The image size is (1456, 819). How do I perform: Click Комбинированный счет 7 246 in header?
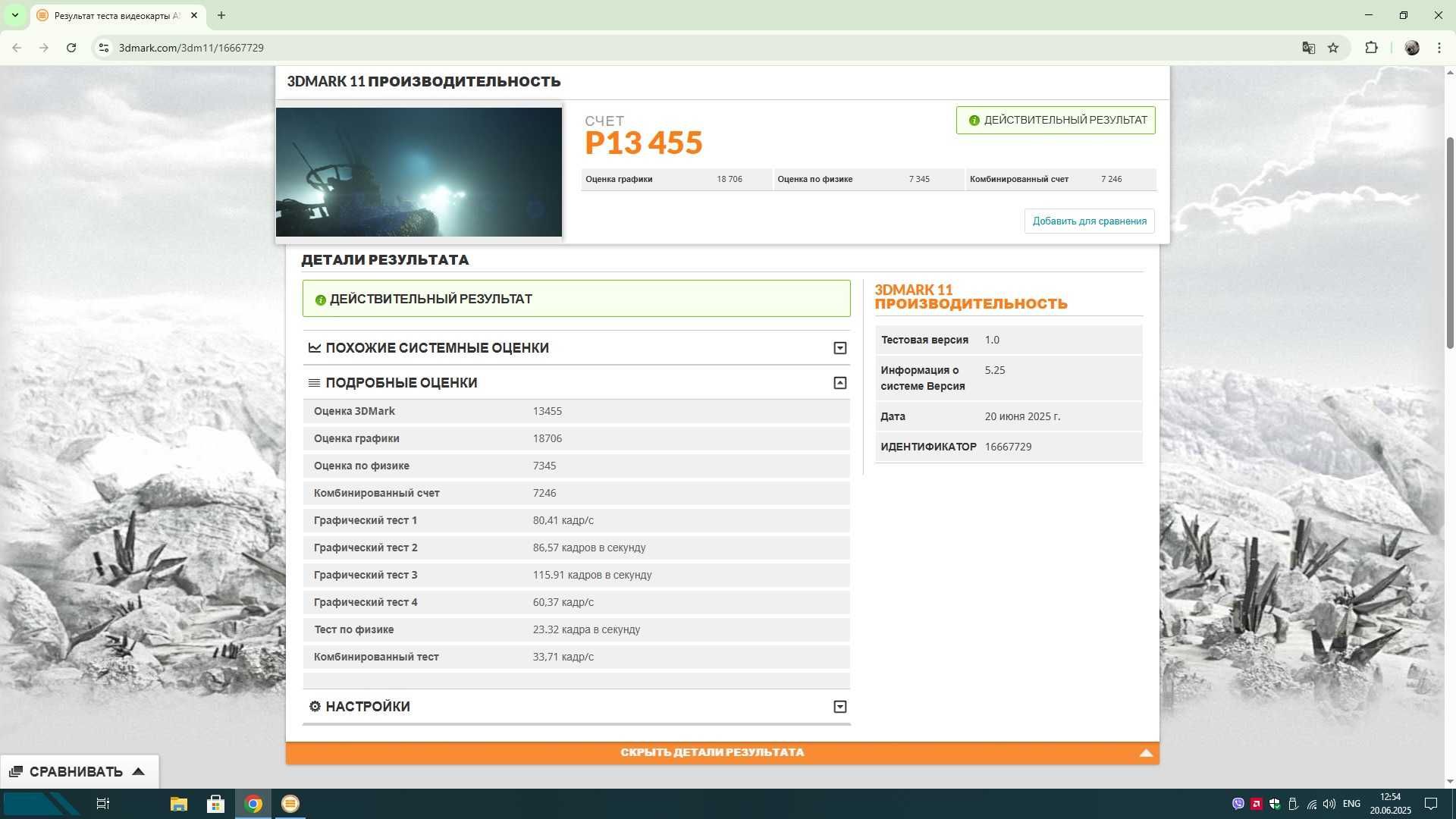(1061, 180)
